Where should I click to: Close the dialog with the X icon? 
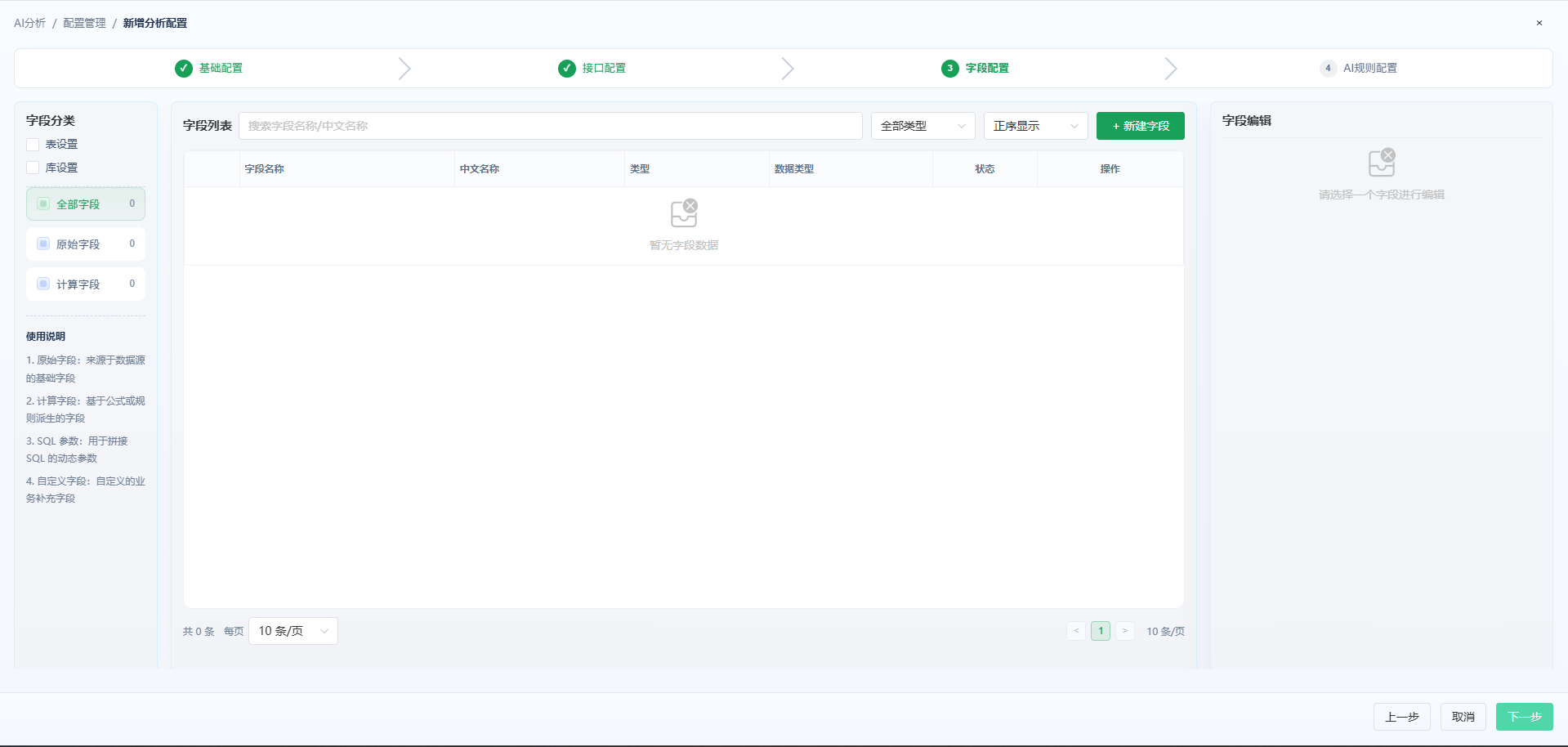coord(1539,23)
